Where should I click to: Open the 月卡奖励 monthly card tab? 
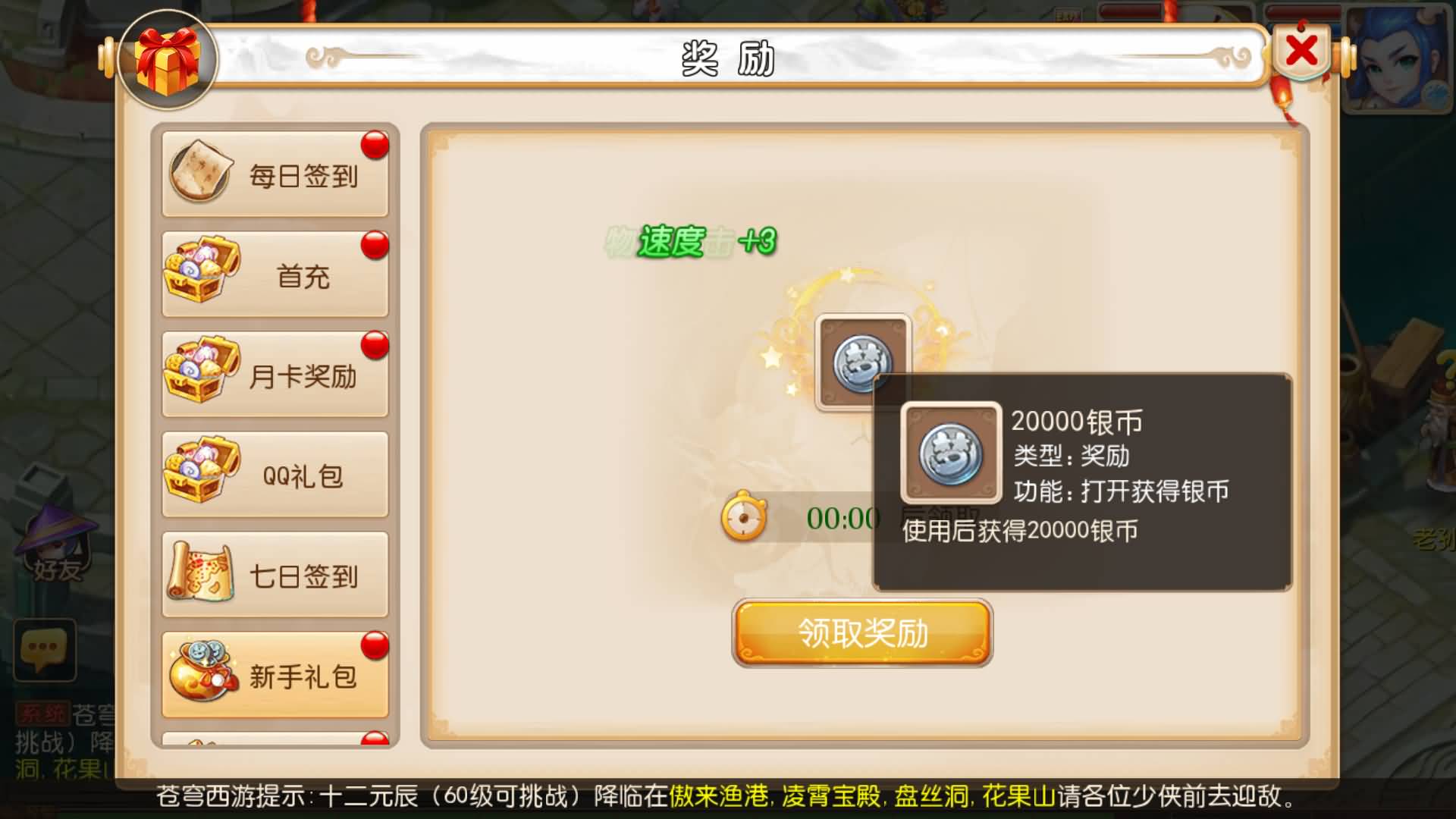coord(275,375)
